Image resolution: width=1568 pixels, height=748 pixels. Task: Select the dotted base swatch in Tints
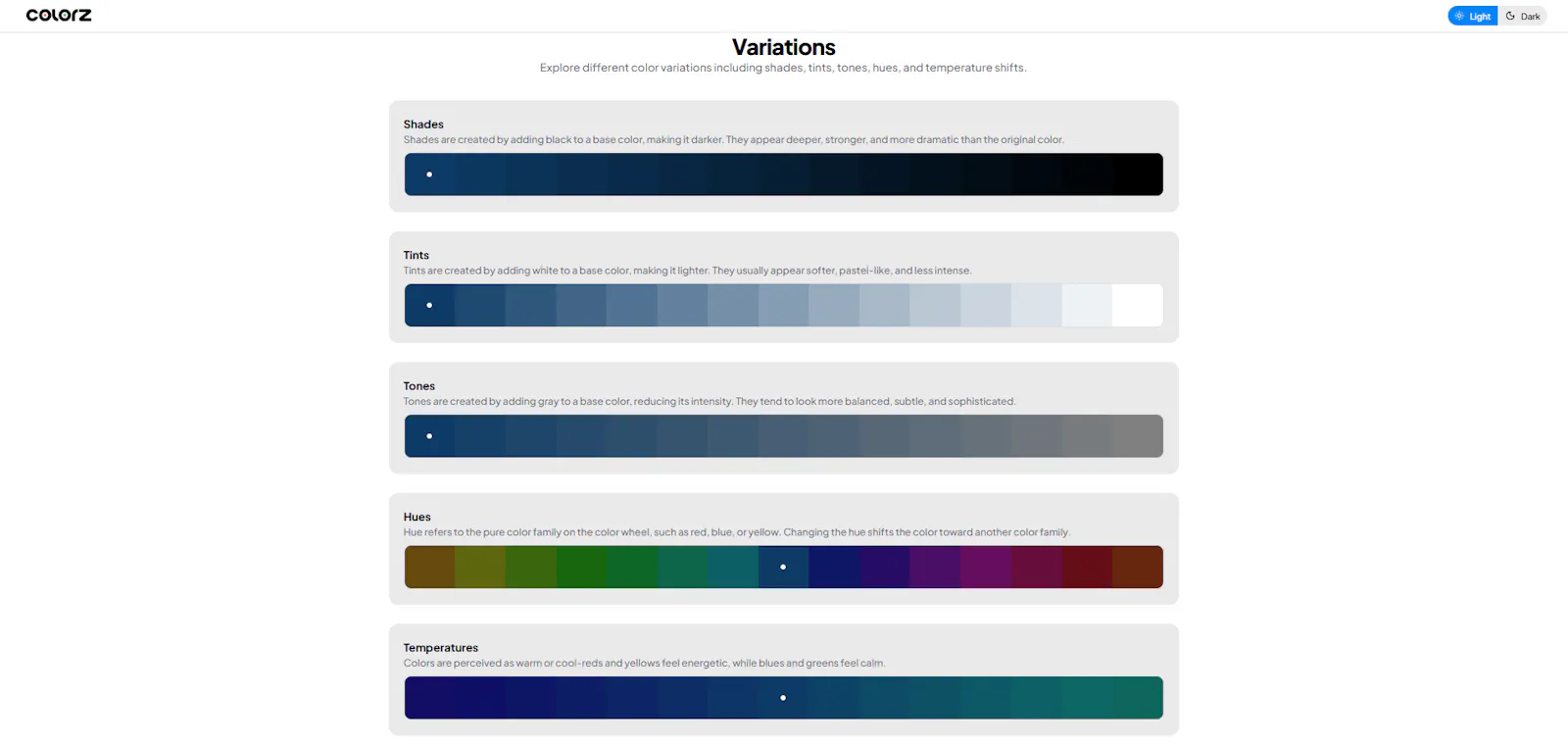[x=429, y=305]
